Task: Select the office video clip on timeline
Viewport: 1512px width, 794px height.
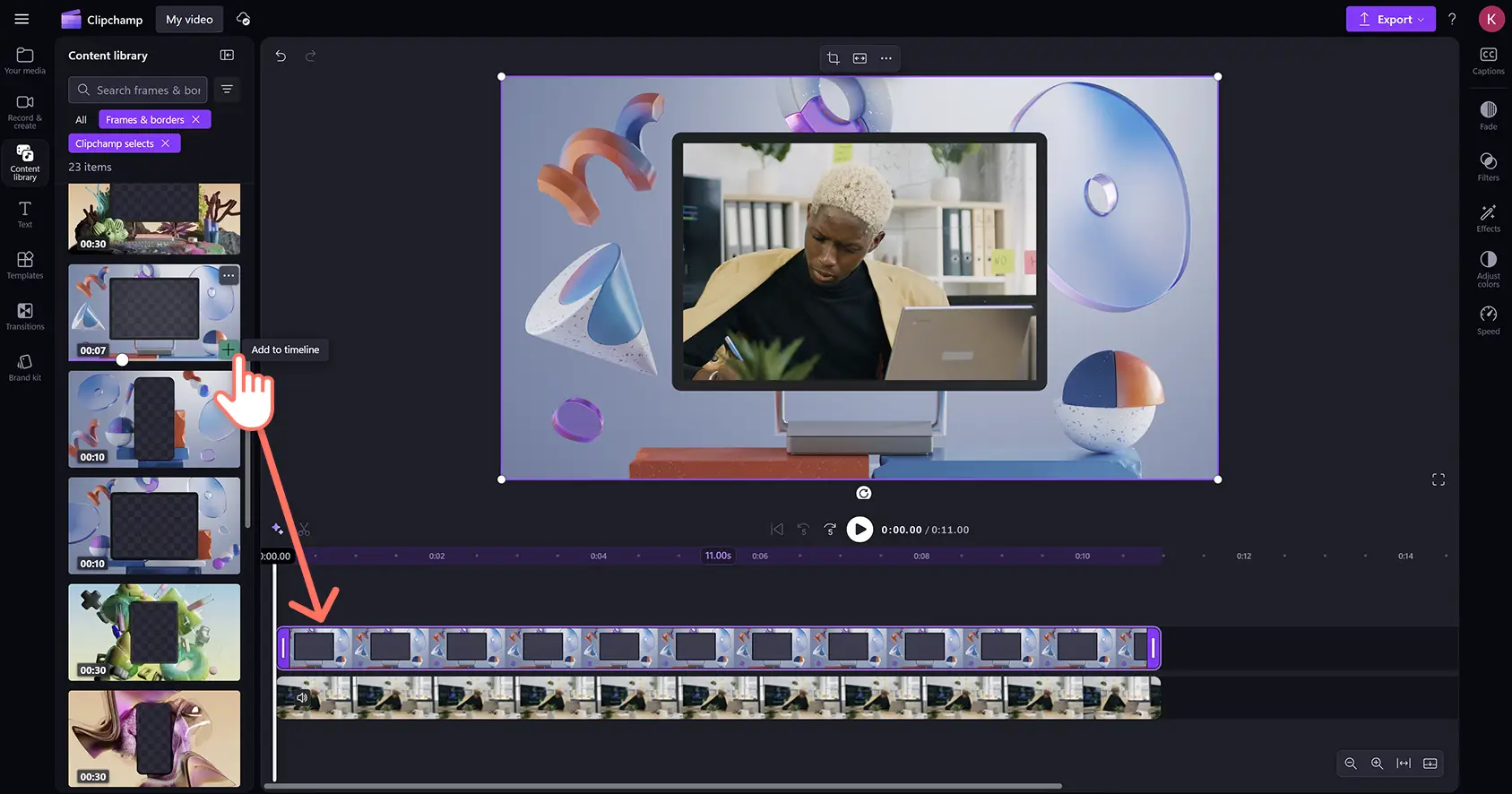Action: tap(719, 697)
